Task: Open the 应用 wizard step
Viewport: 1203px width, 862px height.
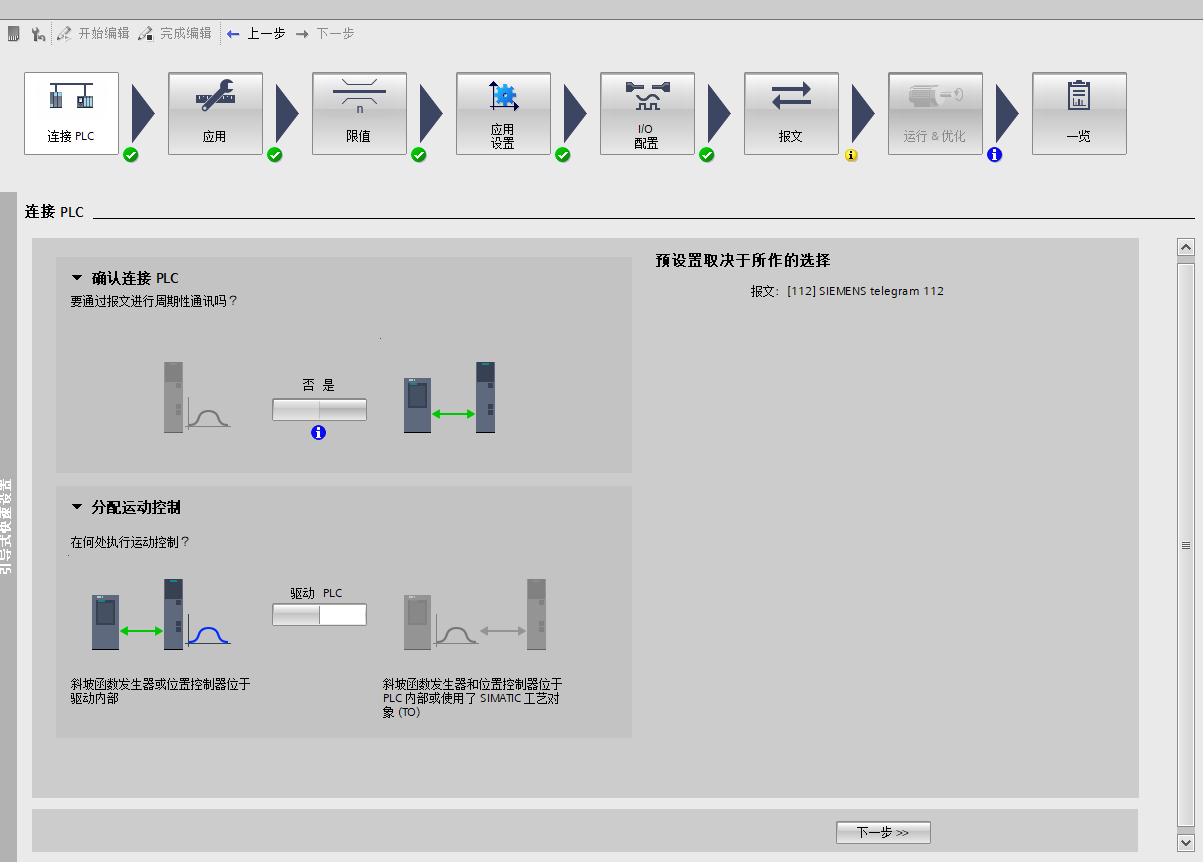Action: click(215, 113)
